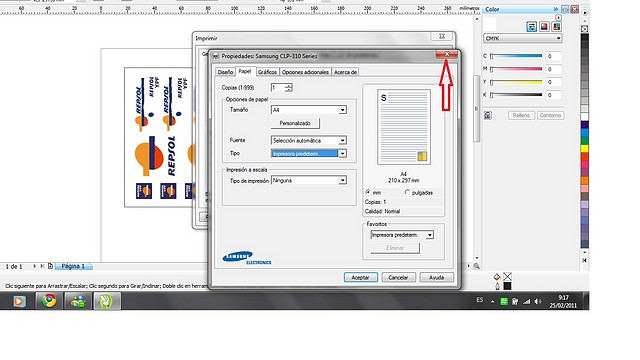640x360 pixels.
Task: Decrease Copias with the down stepper
Action: [289, 89]
